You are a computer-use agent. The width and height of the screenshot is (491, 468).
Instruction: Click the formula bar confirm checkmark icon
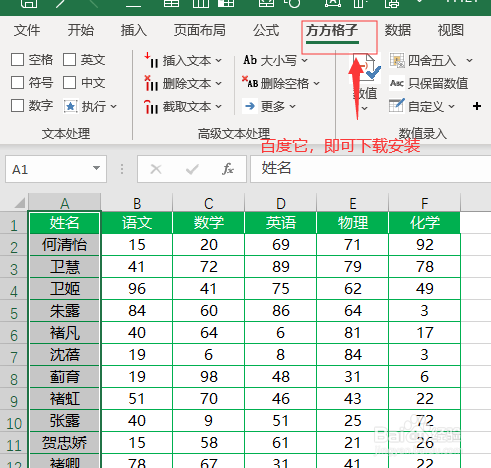click(x=192, y=169)
